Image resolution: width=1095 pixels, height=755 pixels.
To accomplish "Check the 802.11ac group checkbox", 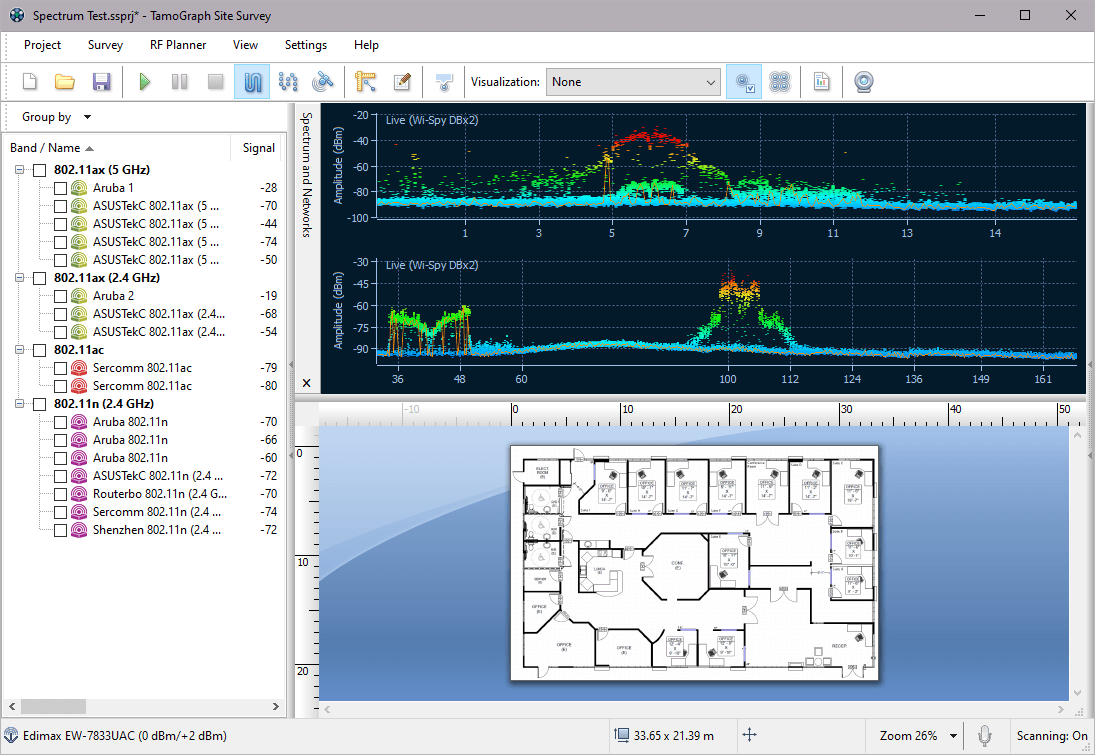I will (40, 350).
